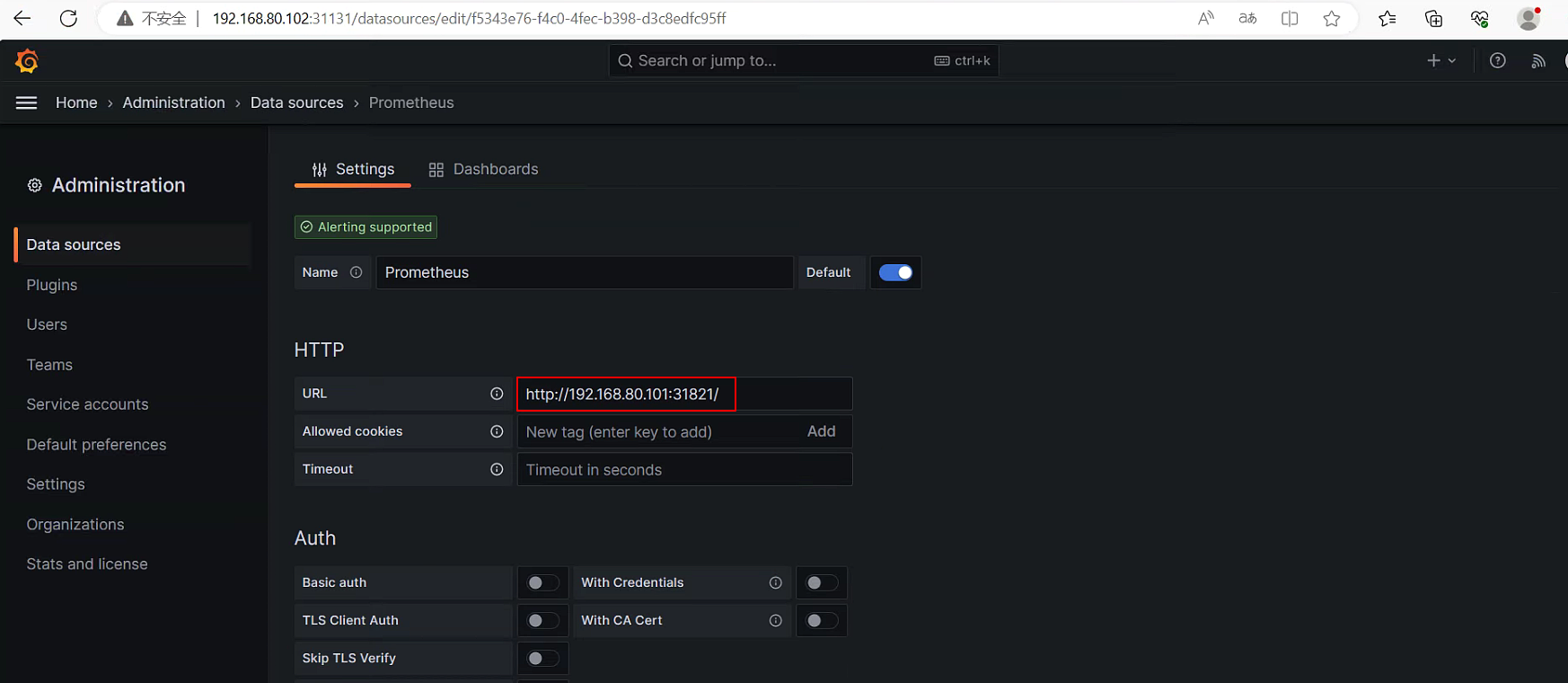Screen dimensions: 1568x683
Task: Click the Timeout info icon
Action: tap(497, 469)
